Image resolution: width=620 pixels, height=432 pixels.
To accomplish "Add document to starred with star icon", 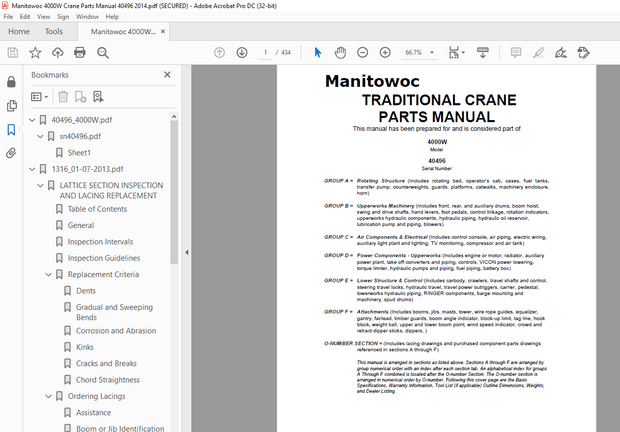I will (x=35, y=53).
